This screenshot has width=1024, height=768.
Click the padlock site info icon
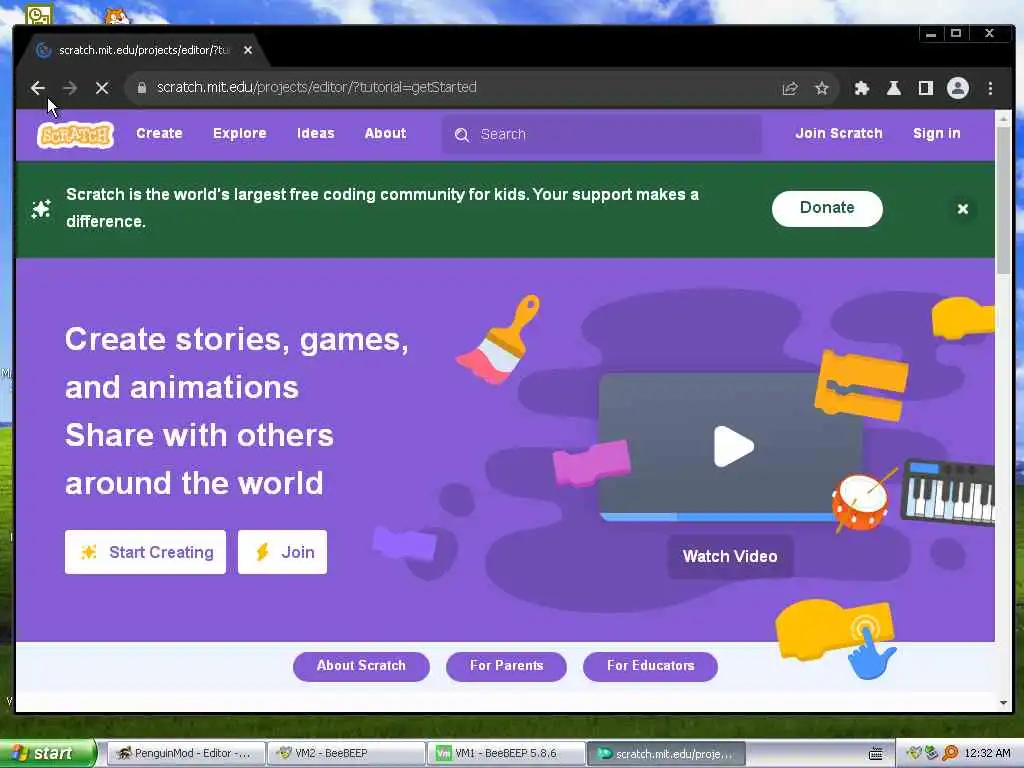click(x=141, y=88)
